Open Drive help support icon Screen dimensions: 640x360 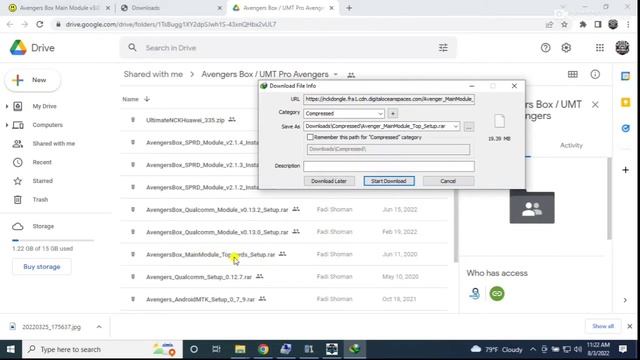pos(545,48)
